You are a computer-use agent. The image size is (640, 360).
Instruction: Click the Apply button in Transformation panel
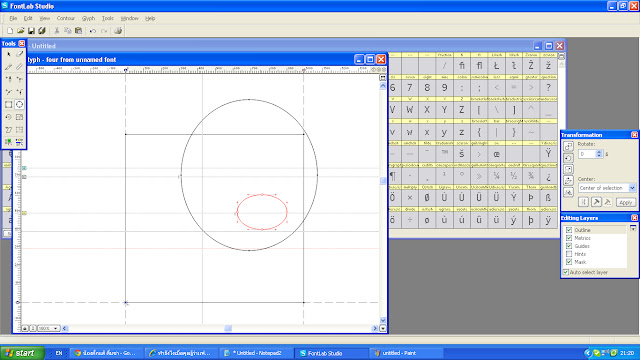[x=626, y=202]
